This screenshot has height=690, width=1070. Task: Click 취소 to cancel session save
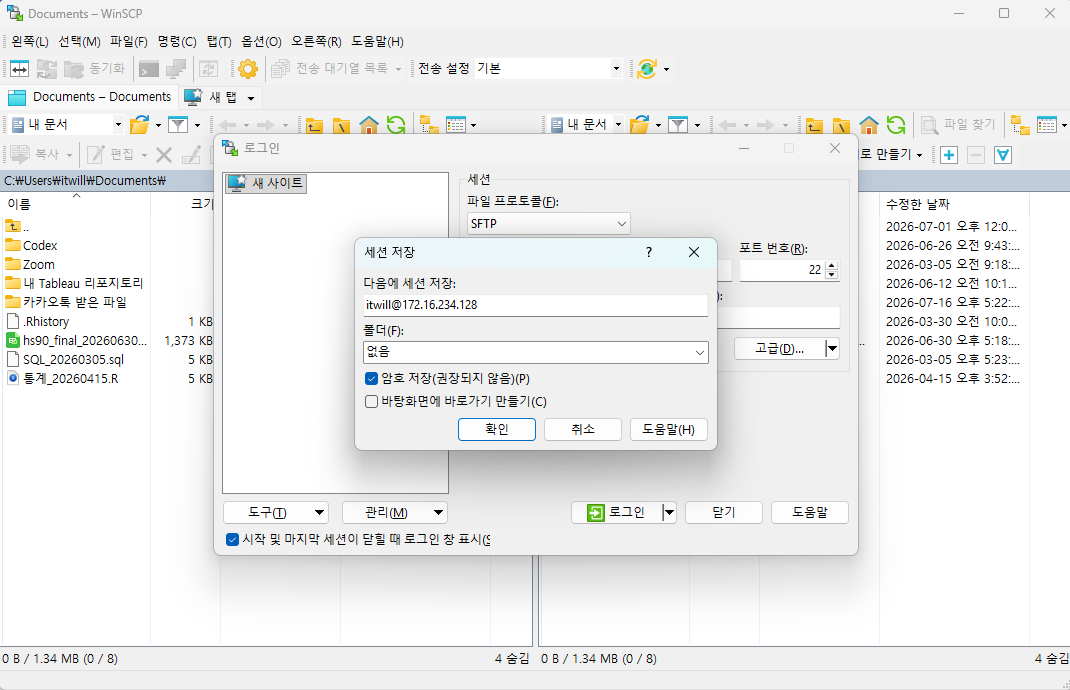pyautogui.click(x=583, y=429)
